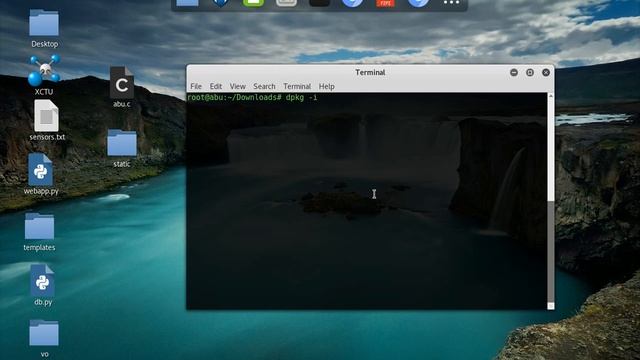Select the sensors.txt file icon

pyautogui.click(x=46, y=116)
